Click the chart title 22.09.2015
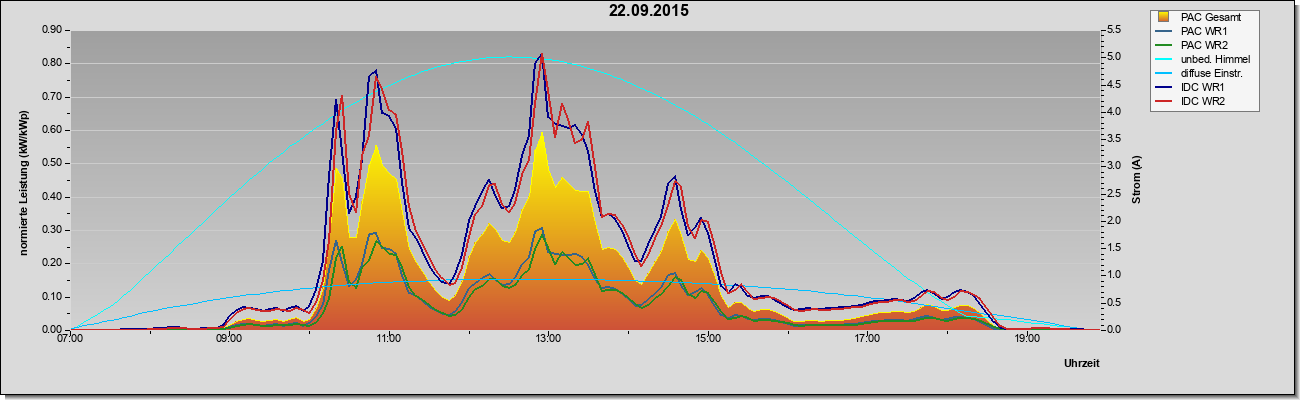Screen dimensions: 1300x400 click(x=649, y=11)
